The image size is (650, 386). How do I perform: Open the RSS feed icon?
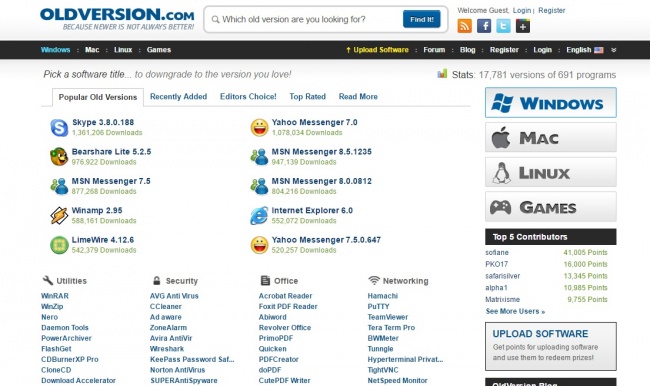[x=464, y=26]
